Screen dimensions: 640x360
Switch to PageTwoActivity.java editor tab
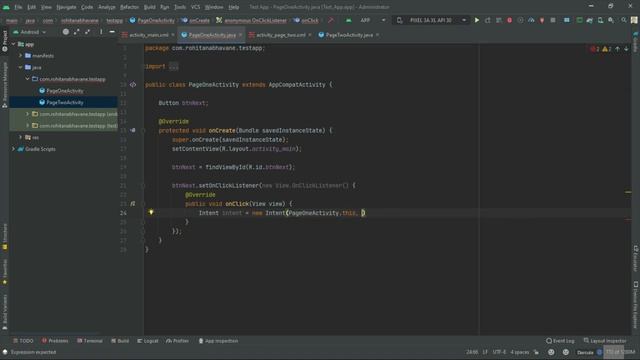click(349, 35)
